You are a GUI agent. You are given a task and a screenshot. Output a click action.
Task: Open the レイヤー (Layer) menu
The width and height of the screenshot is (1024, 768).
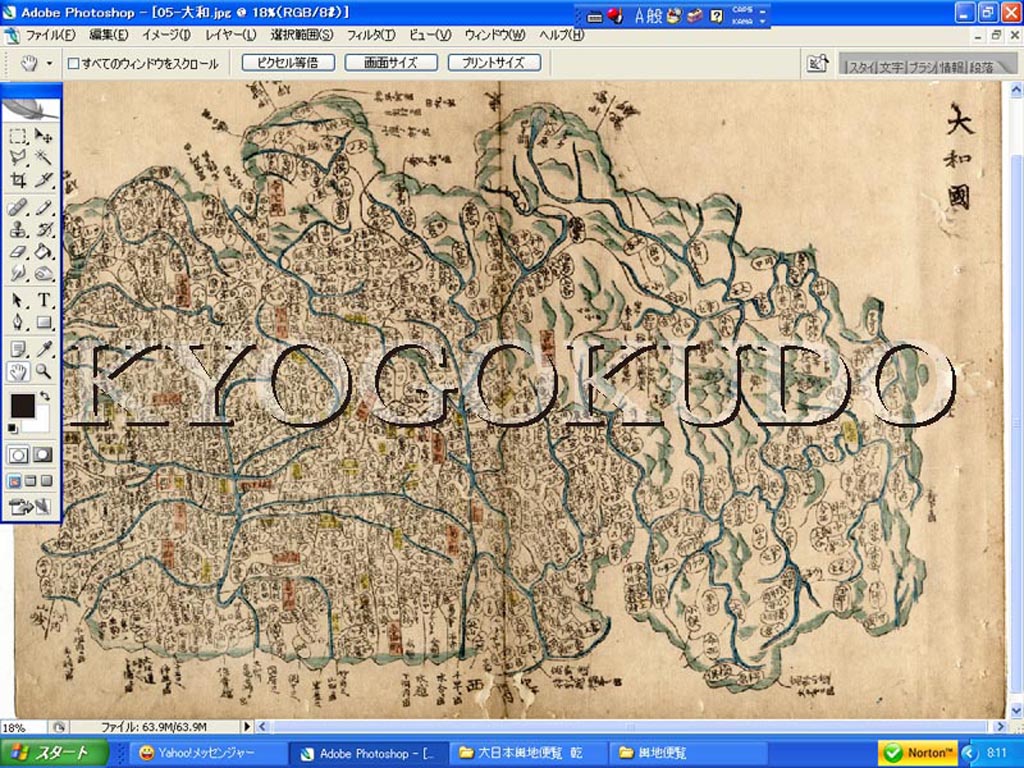pos(231,35)
